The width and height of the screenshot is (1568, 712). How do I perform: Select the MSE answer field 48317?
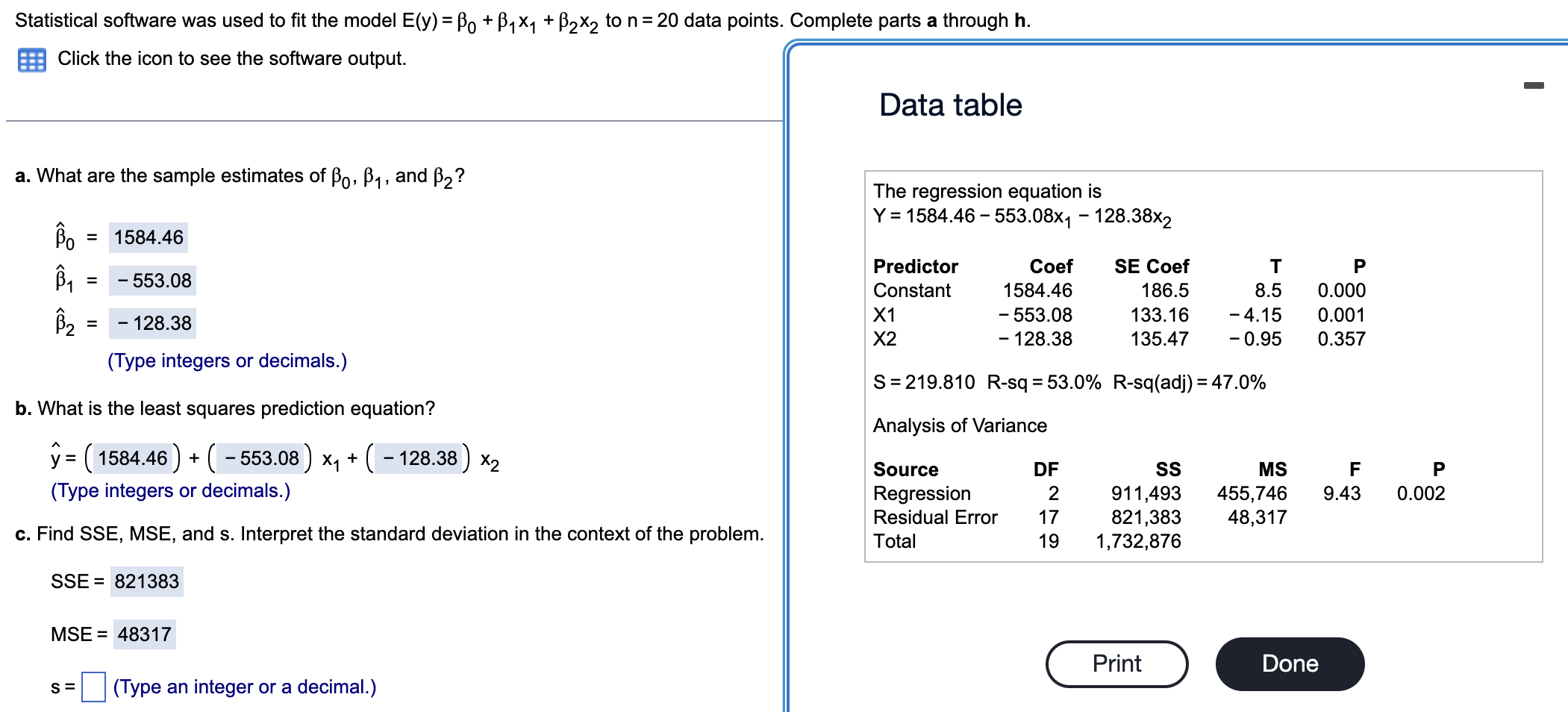coord(145,634)
